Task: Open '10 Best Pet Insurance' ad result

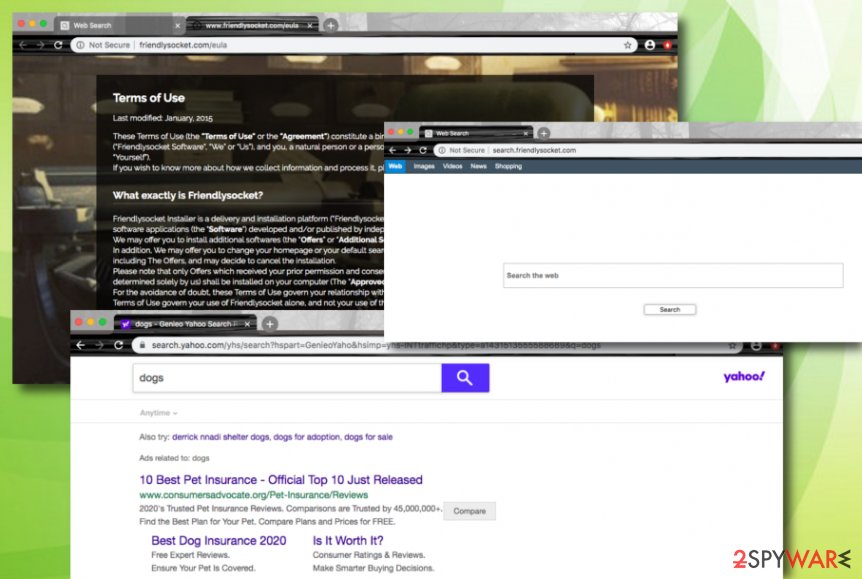Action: [281, 479]
